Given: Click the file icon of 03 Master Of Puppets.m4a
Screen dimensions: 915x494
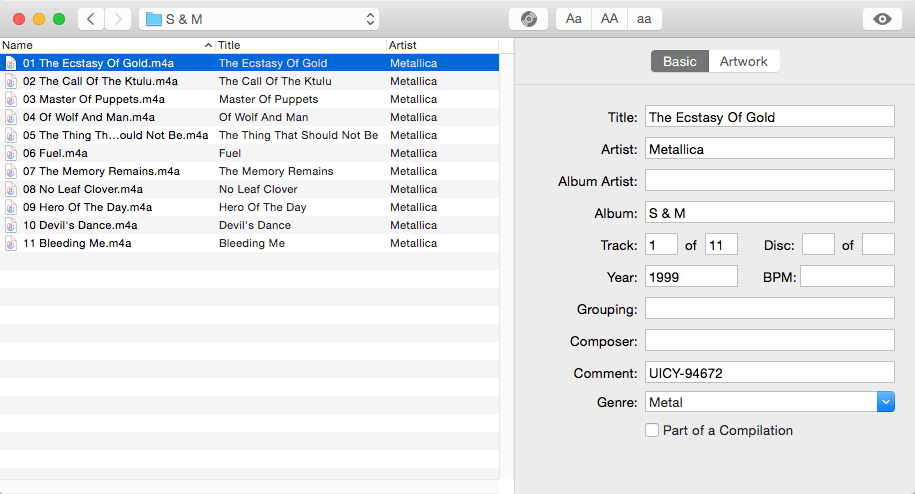Looking at the screenshot, I should coord(11,99).
